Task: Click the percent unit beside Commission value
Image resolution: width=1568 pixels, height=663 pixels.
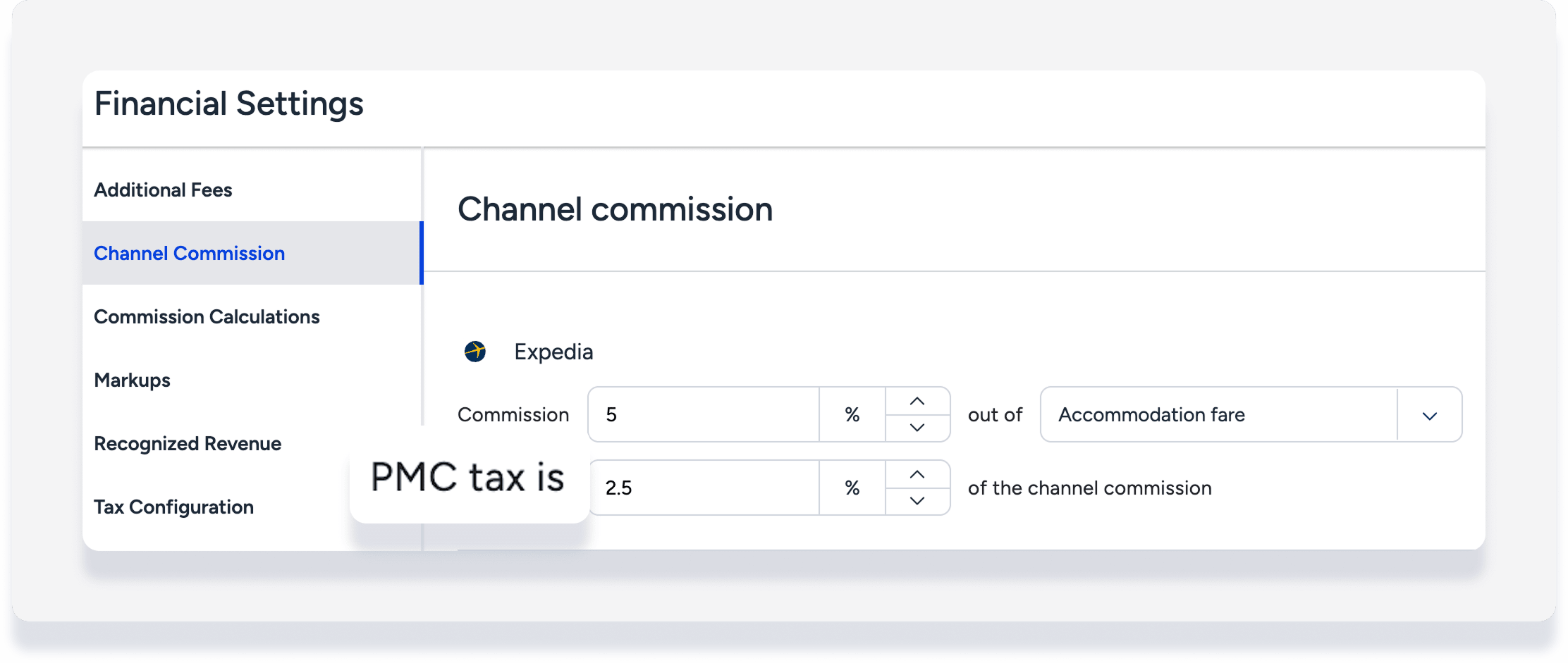Action: [x=852, y=415]
